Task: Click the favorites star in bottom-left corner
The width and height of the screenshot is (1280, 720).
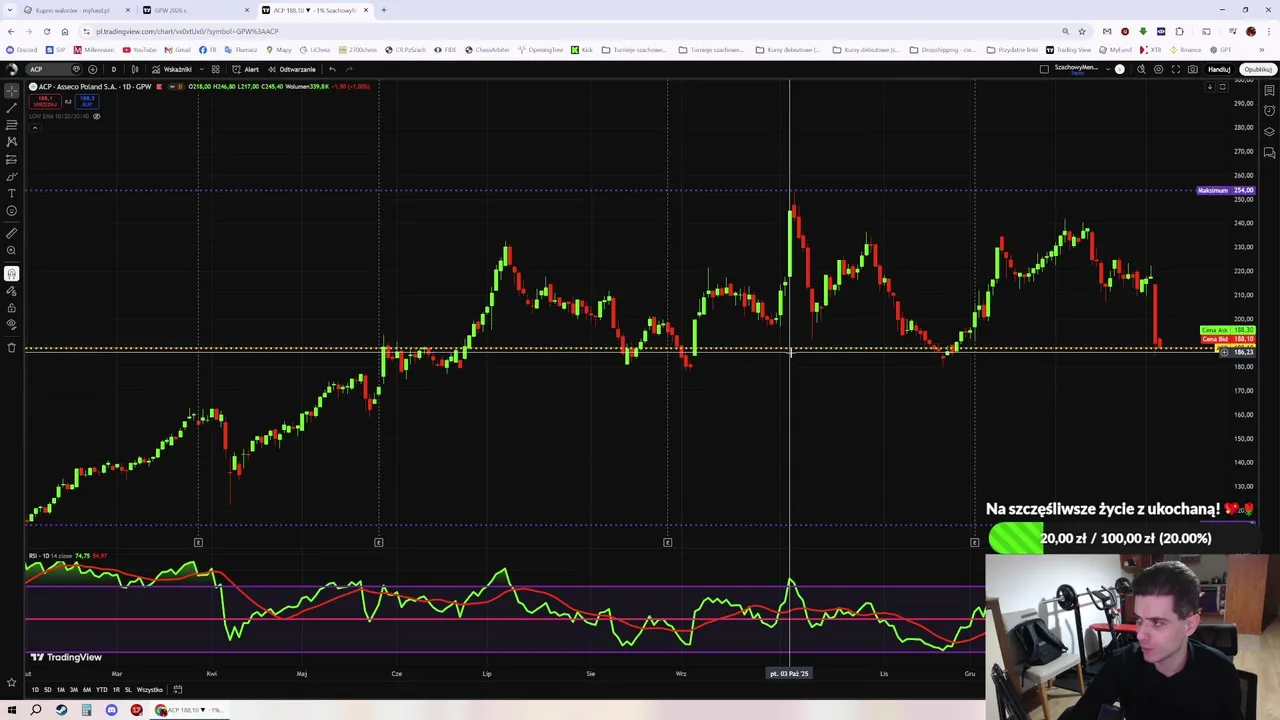Action: (12, 681)
